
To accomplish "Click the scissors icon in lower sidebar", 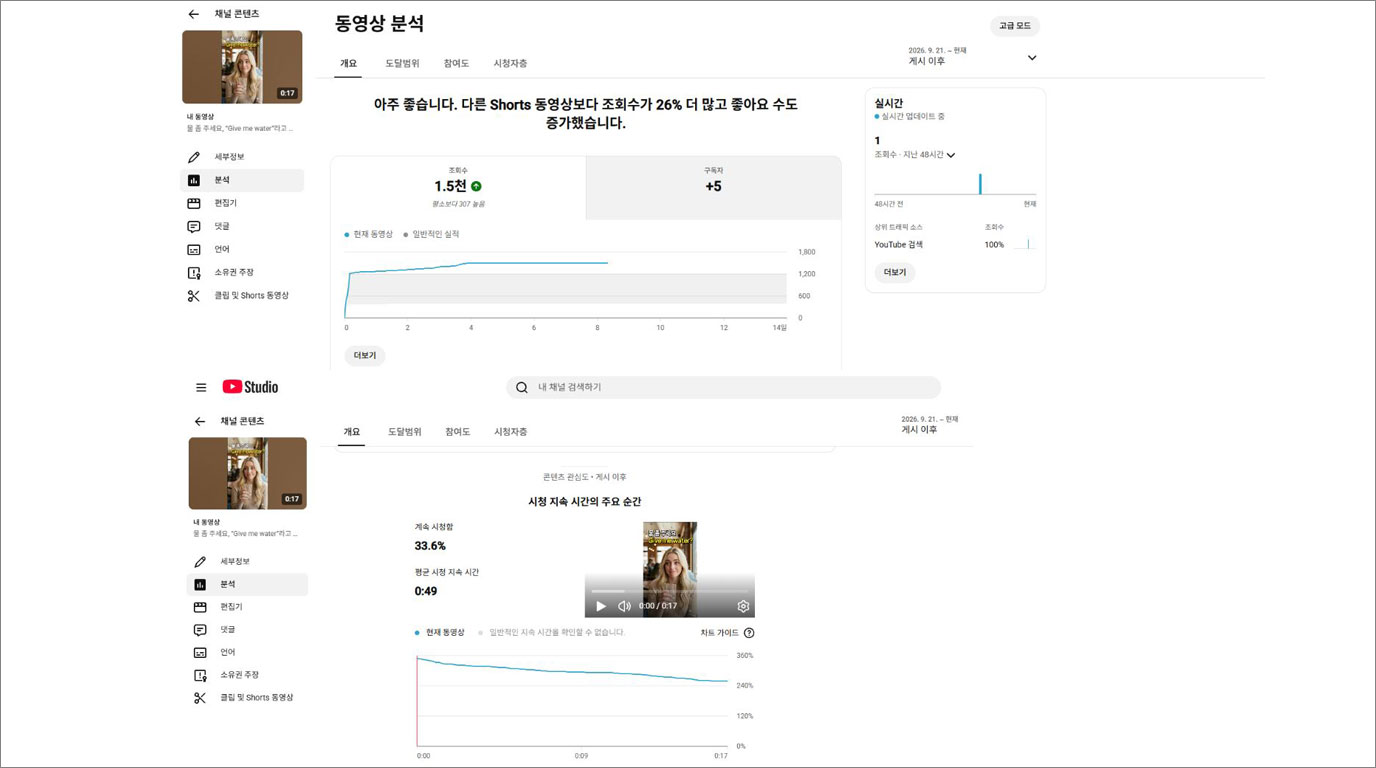I will click(200, 698).
